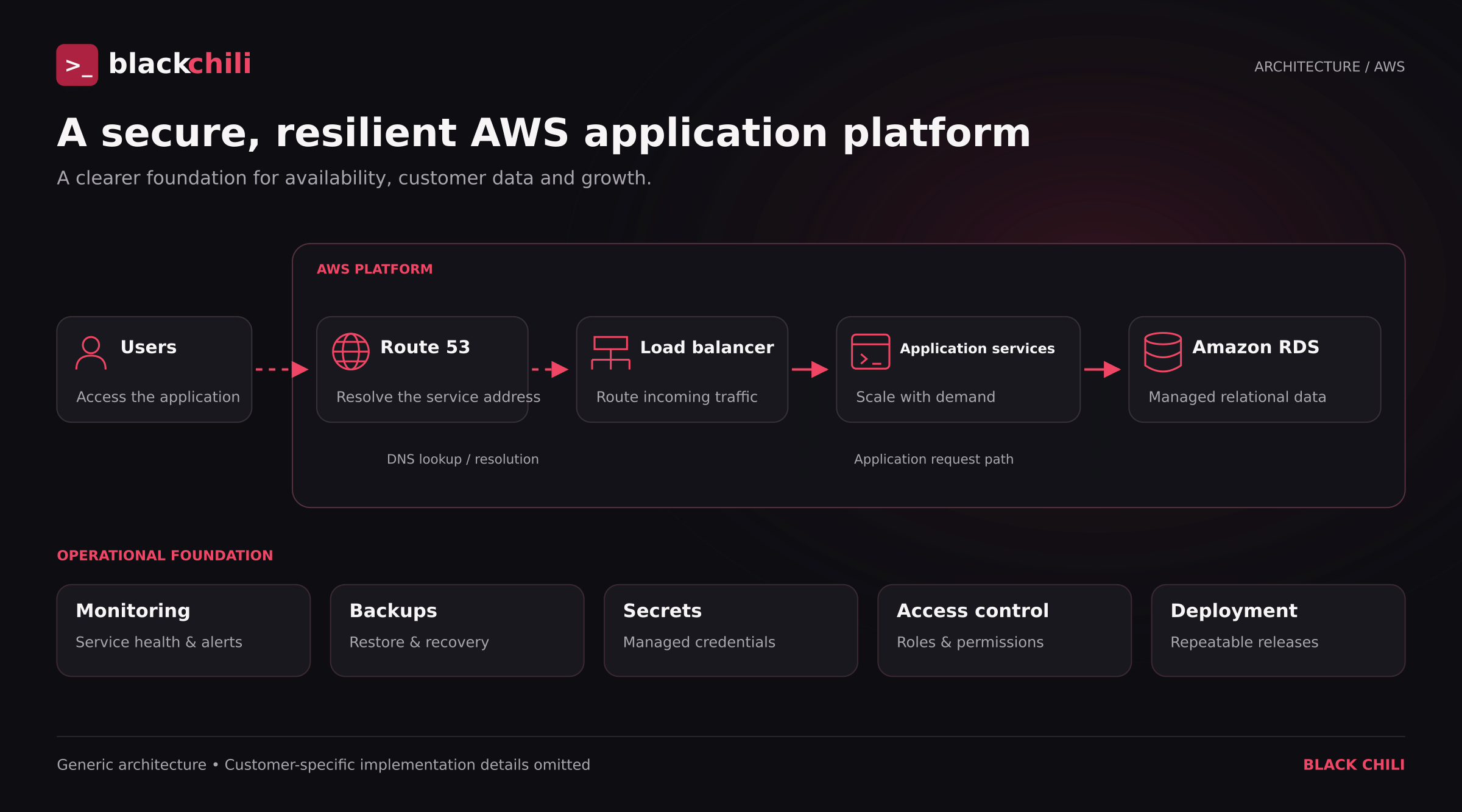Click the solid arrow pointing to Amazon RDS
This screenshot has width=1462, height=812.
1103,369
